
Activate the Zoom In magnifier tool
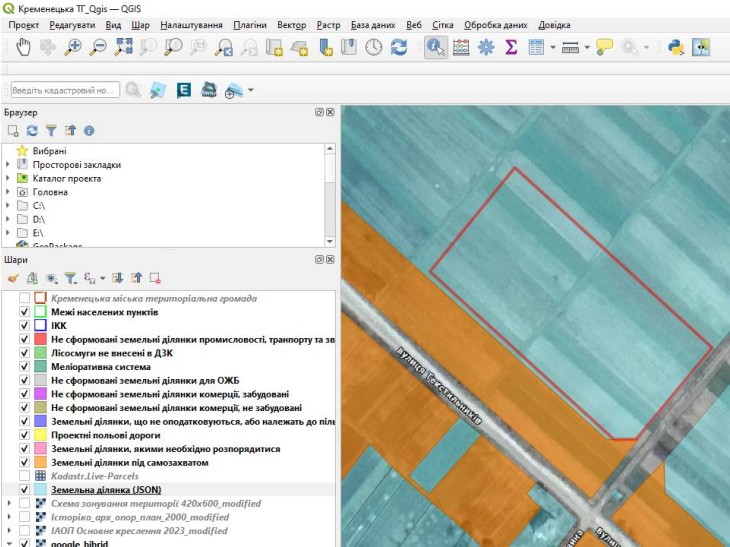[x=73, y=47]
